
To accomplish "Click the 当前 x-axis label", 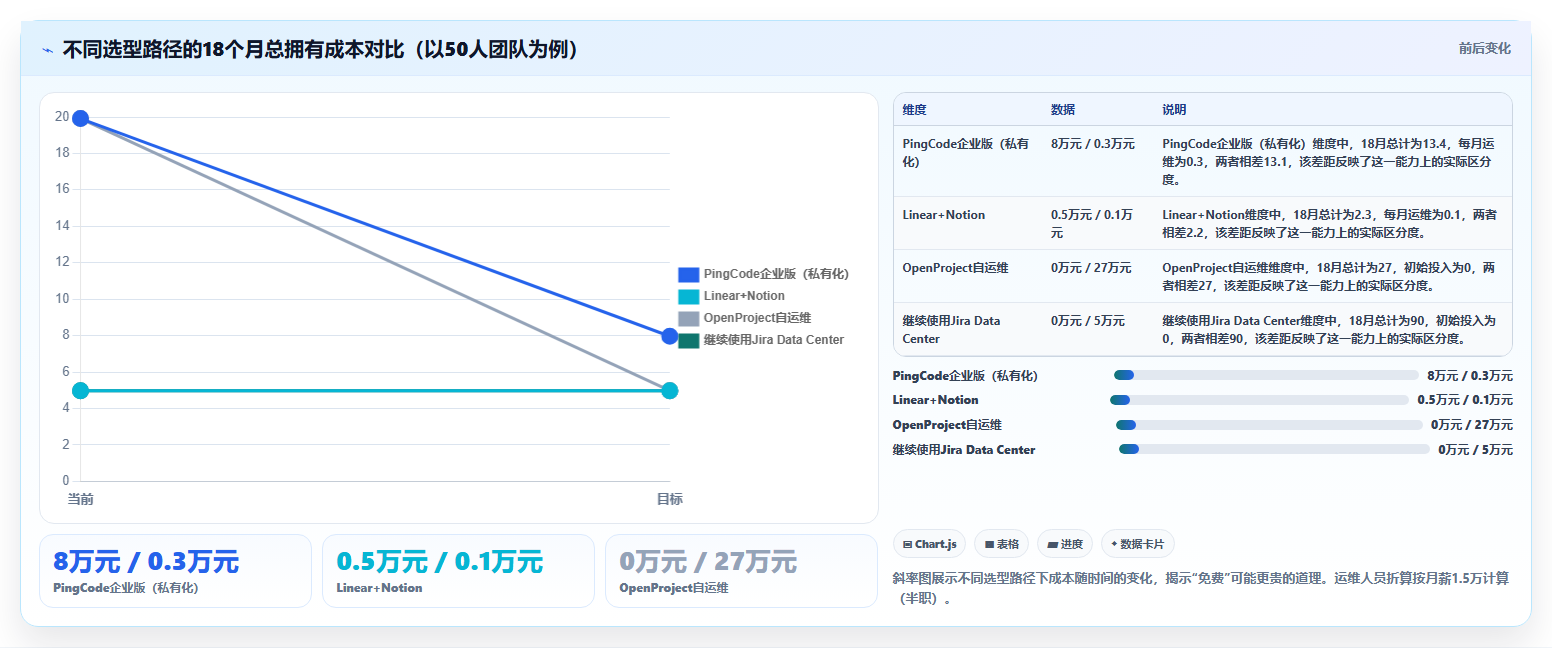I will click(80, 499).
